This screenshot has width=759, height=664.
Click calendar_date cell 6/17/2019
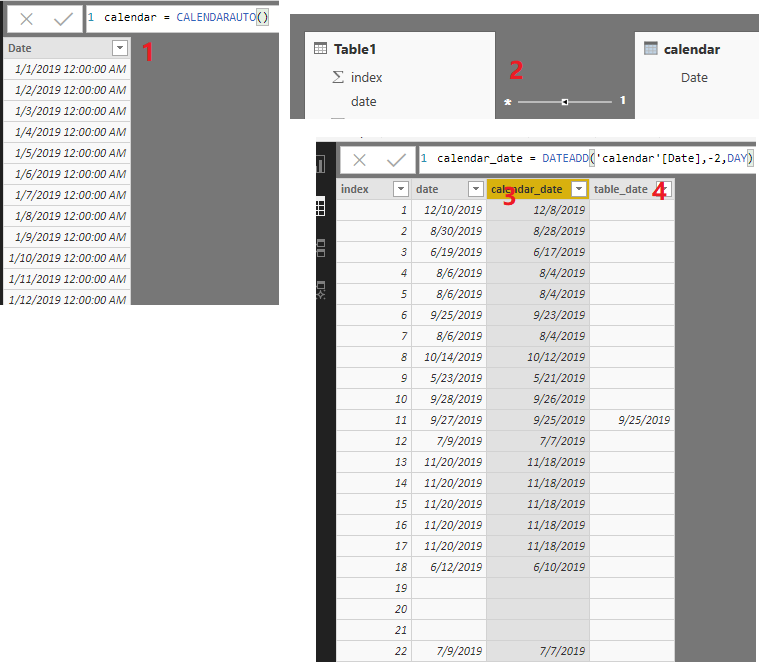[538, 252]
